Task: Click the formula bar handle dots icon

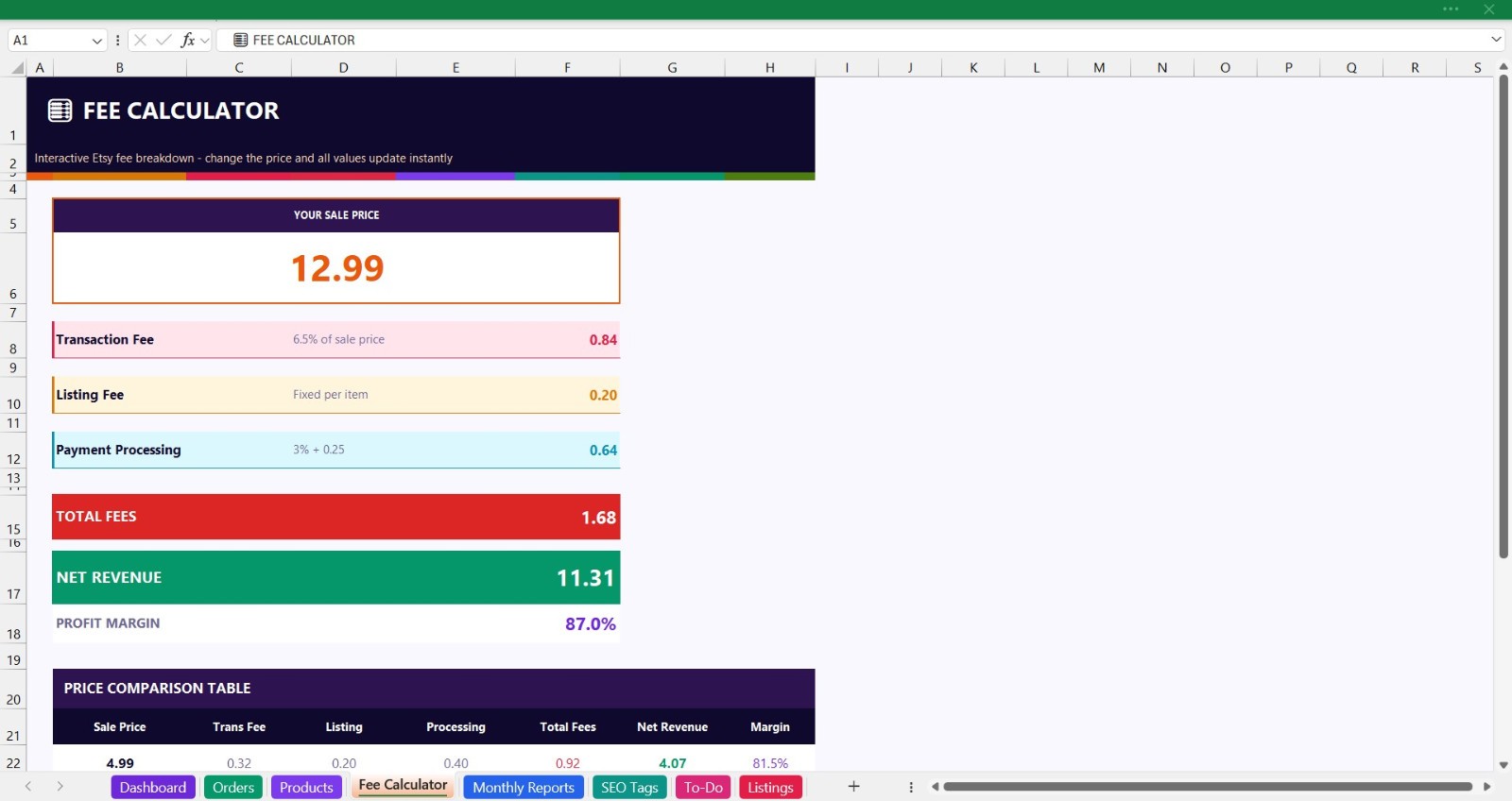Action: 117,41
